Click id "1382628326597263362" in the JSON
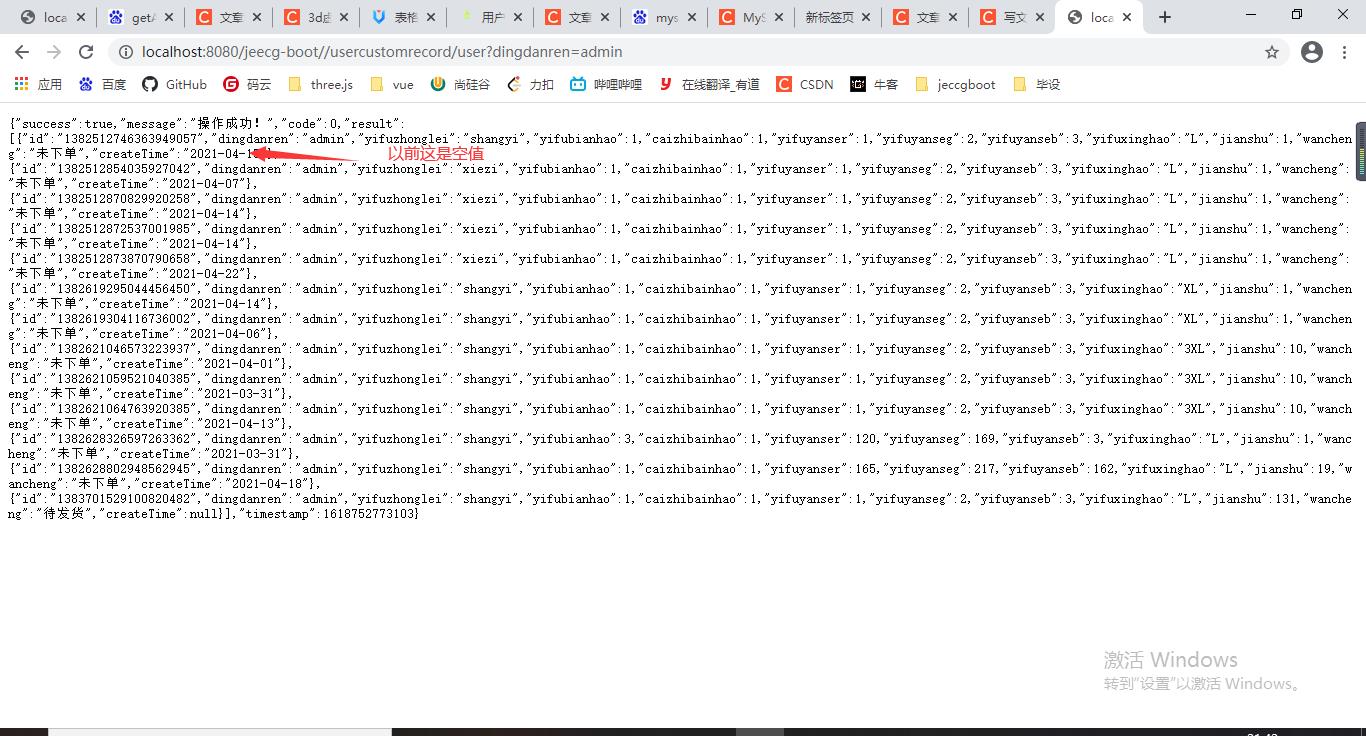This screenshot has width=1366, height=736. point(123,439)
